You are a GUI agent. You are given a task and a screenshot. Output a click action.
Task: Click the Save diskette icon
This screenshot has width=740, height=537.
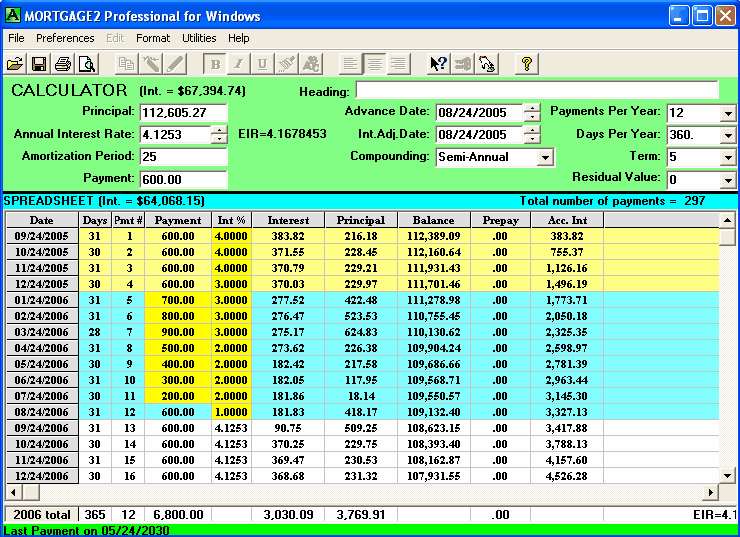tap(39, 64)
